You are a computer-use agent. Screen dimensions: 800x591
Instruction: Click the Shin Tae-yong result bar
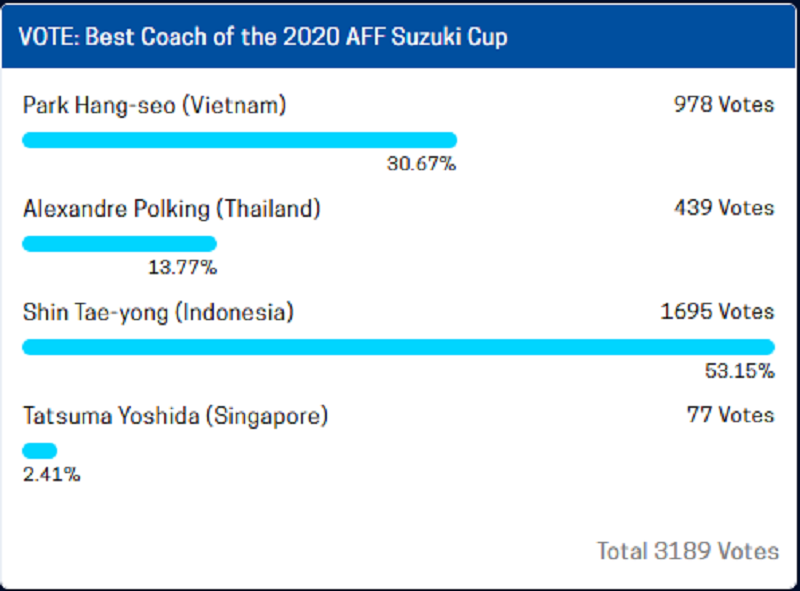[x=399, y=347]
